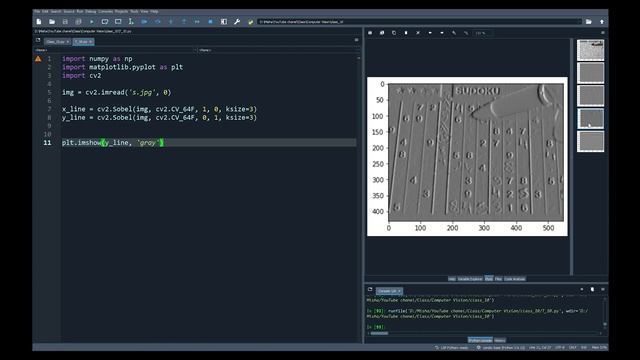Select the second plot thumbnail
The height and width of the screenshot is (360, 640).
pyautogui.click(x=591, y=73)
